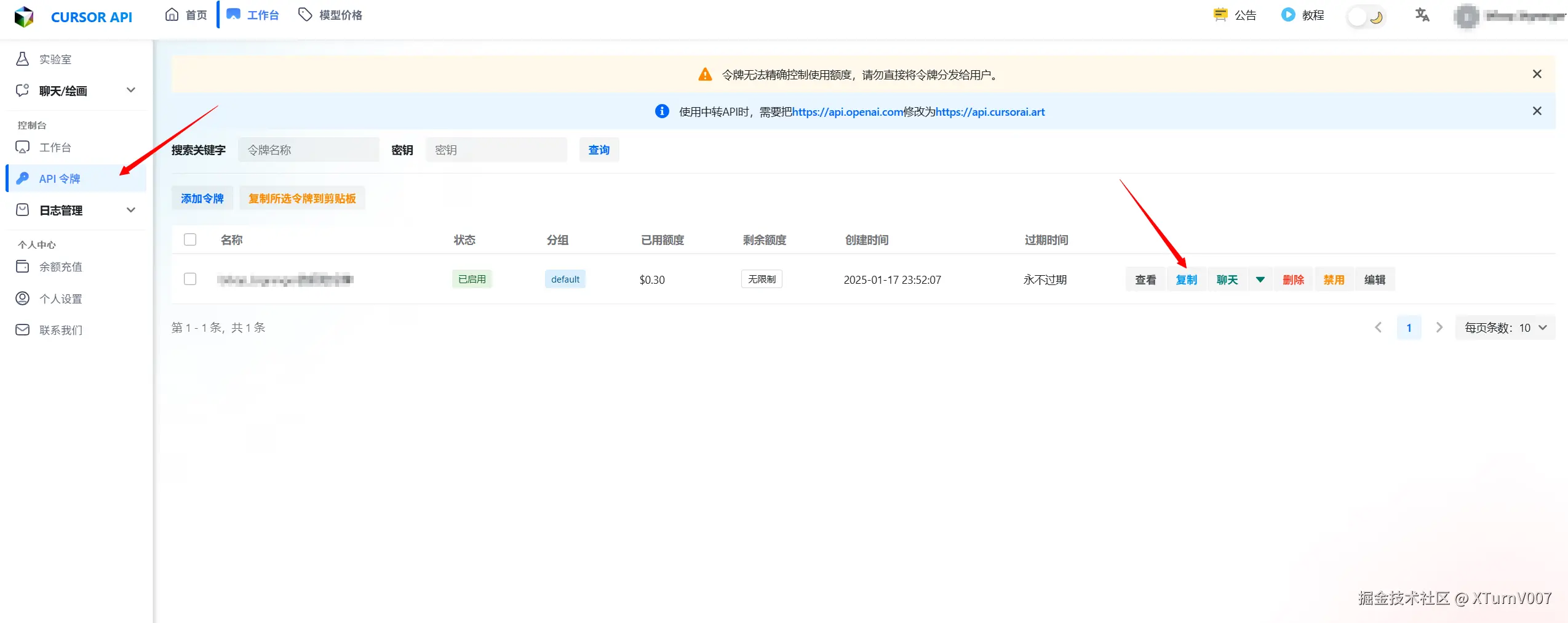Open the chat options arrow next to 聊天
Viewport: 1568px width, 623px height.
(1260, 279)
